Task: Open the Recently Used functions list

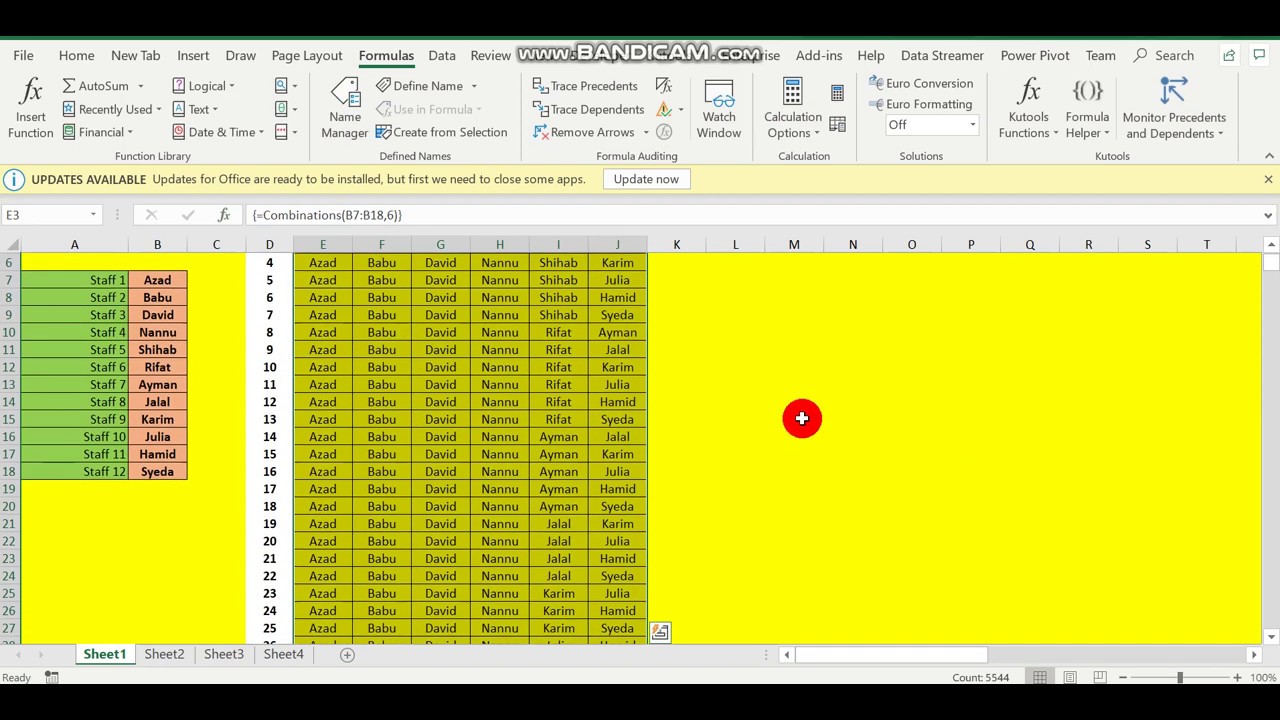Action: [x=110, y=109]
